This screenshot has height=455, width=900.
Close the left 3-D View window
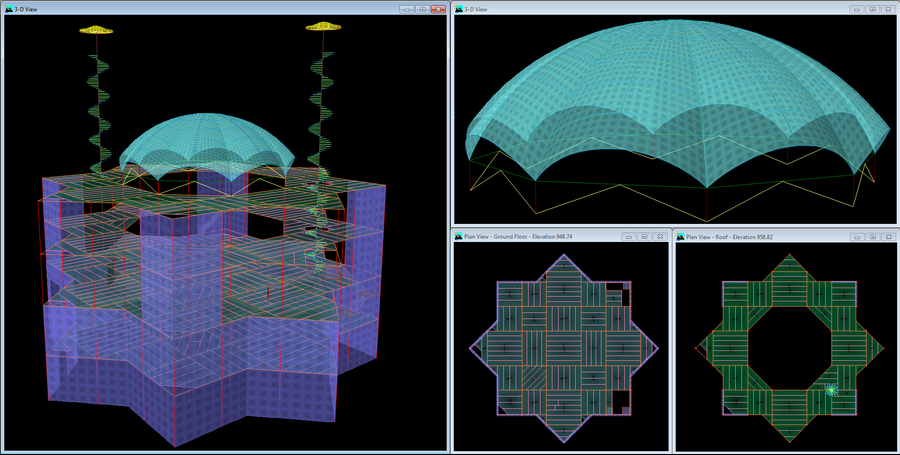click(x=438, y=9)
